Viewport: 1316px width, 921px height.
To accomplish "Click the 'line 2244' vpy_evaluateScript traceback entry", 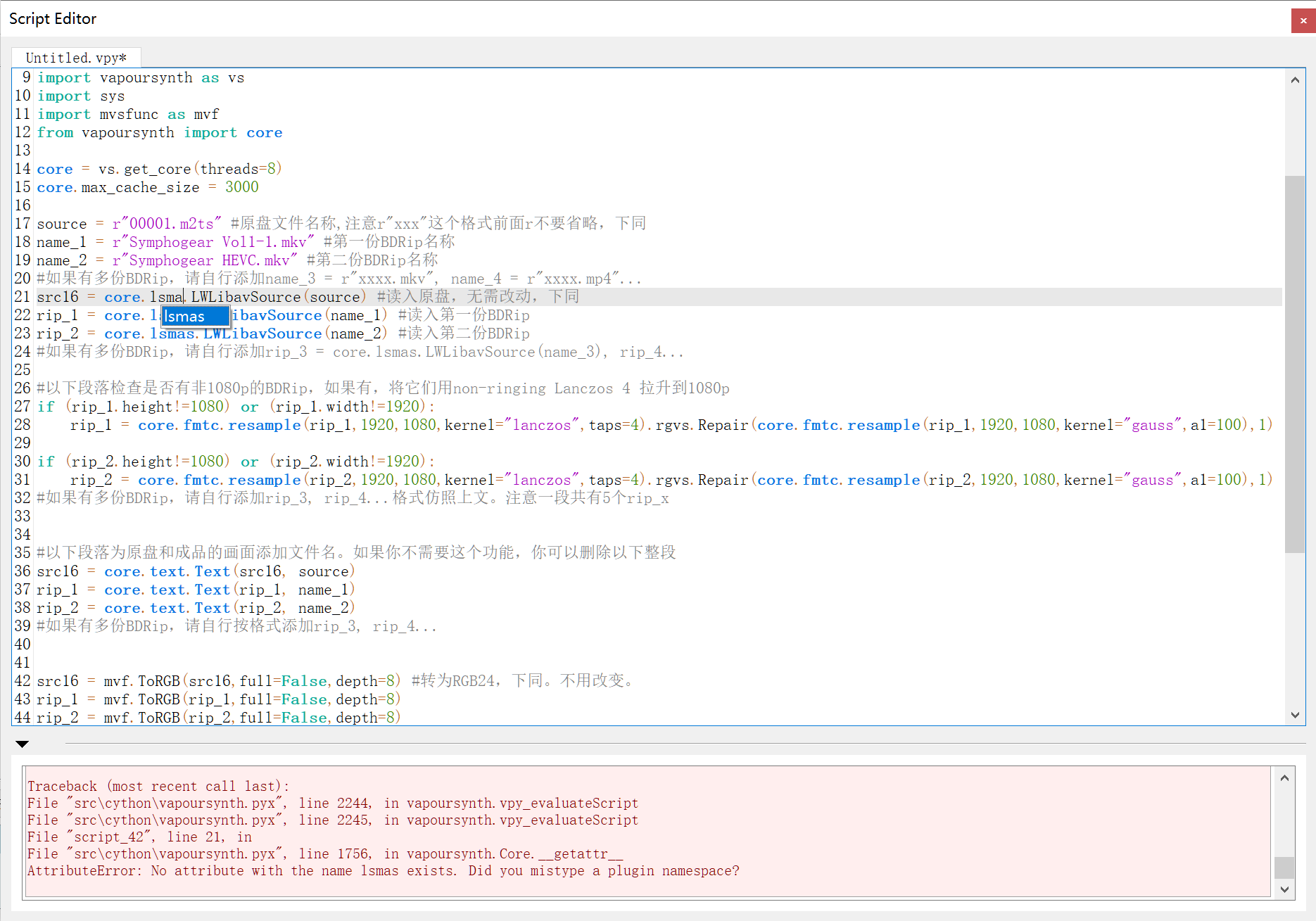I will point(333,804).
